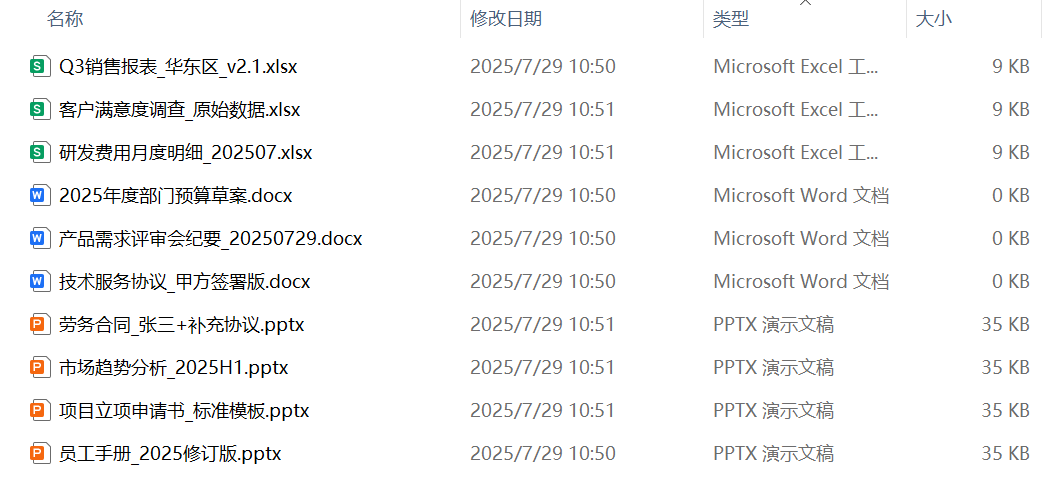Screen dimensions: 1051x484
Task: Click the 大小 column header
Action: [x=934, y=19]
